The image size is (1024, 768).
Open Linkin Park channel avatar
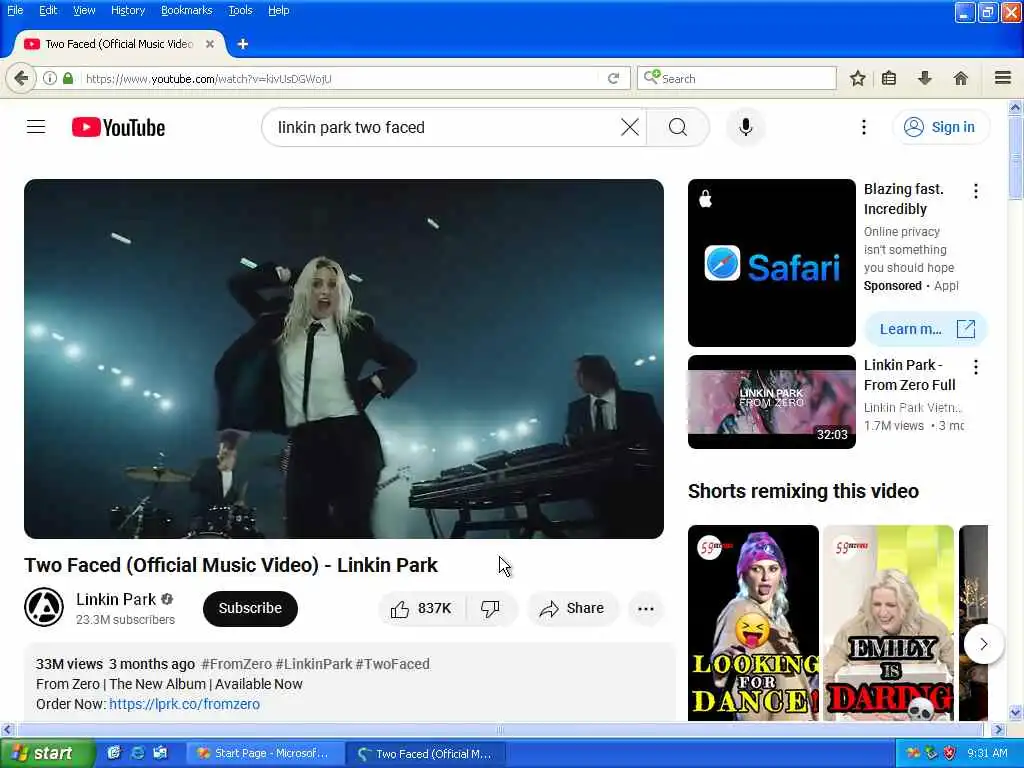coord(44,607)
